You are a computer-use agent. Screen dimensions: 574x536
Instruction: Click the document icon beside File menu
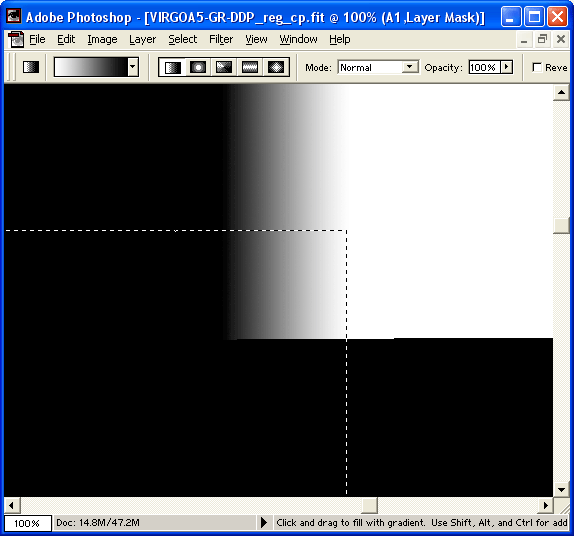pos(16,39)
